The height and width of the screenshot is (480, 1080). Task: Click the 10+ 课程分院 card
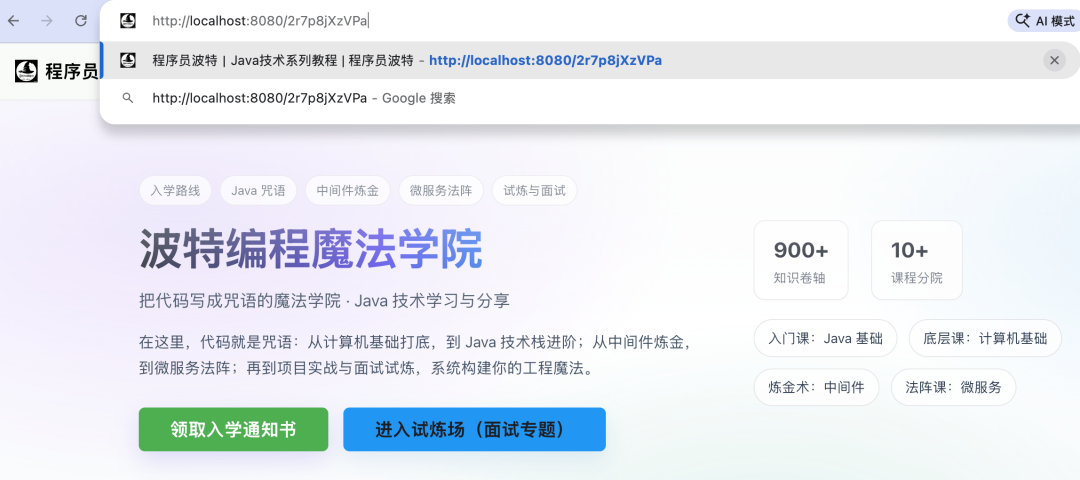coord(917,260)
